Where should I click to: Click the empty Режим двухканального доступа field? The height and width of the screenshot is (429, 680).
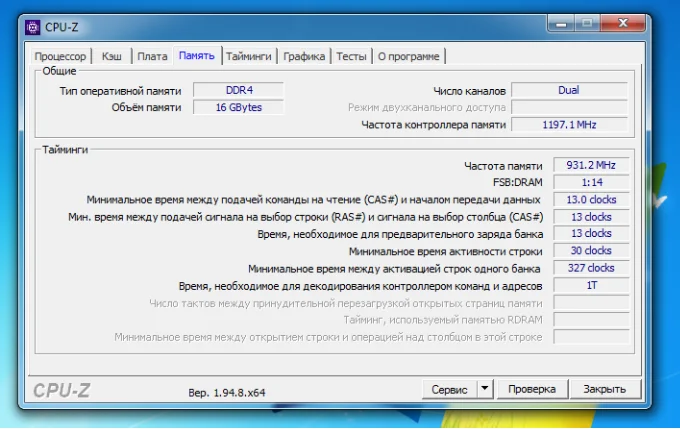pos(569,107)
